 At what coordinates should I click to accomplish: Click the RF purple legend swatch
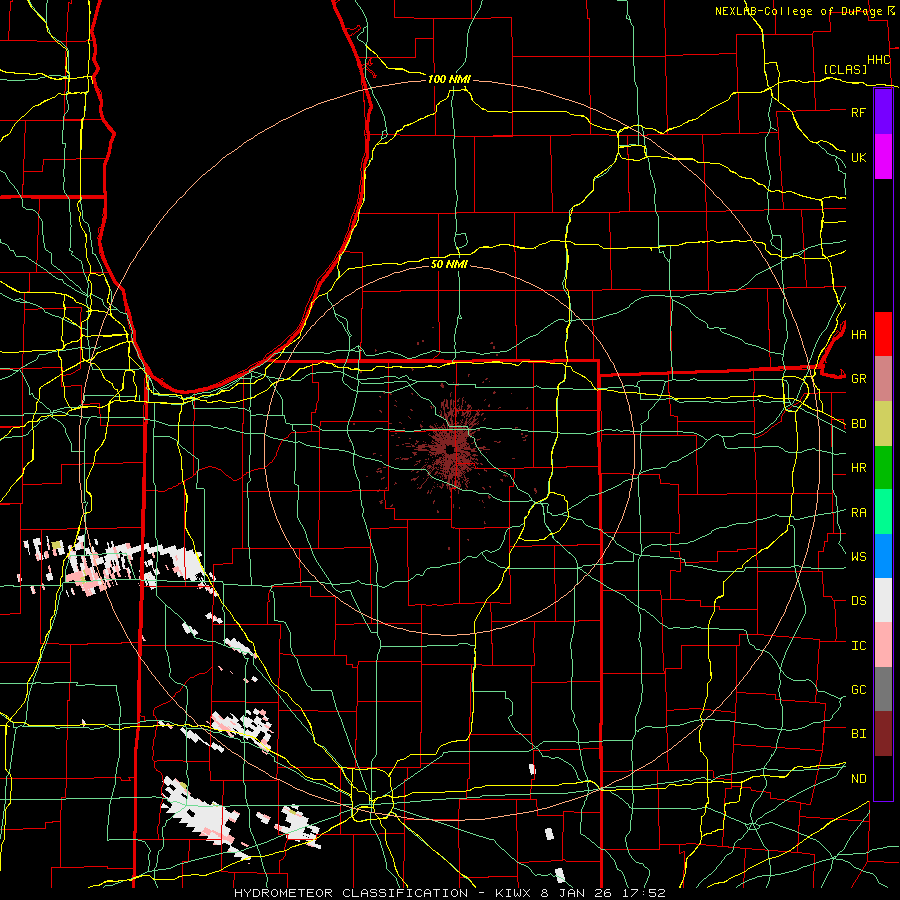tap(883, 112)
